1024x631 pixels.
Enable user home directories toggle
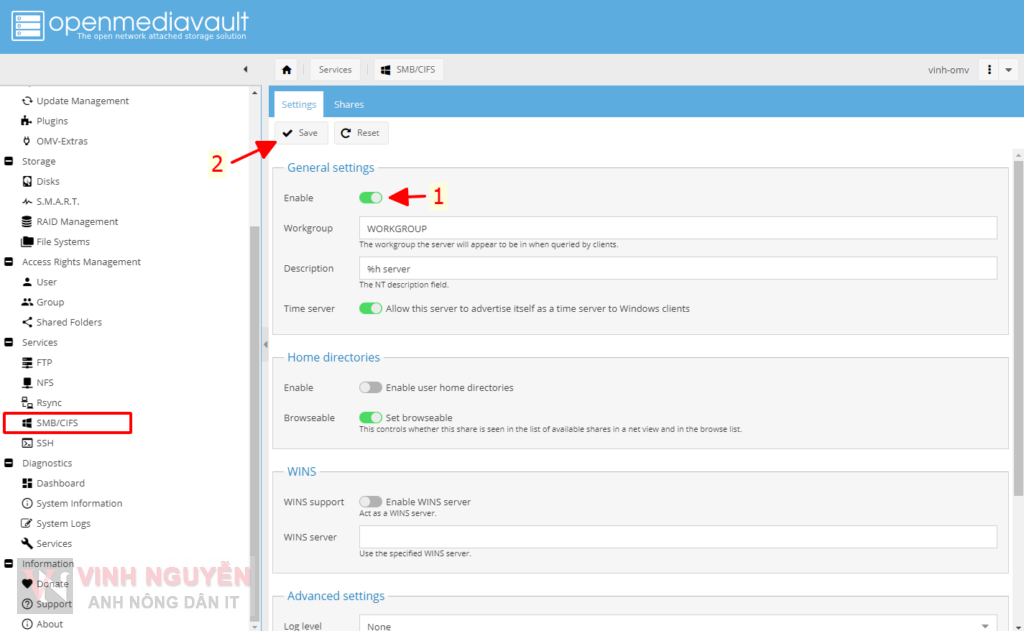click(x=371, y=387)
